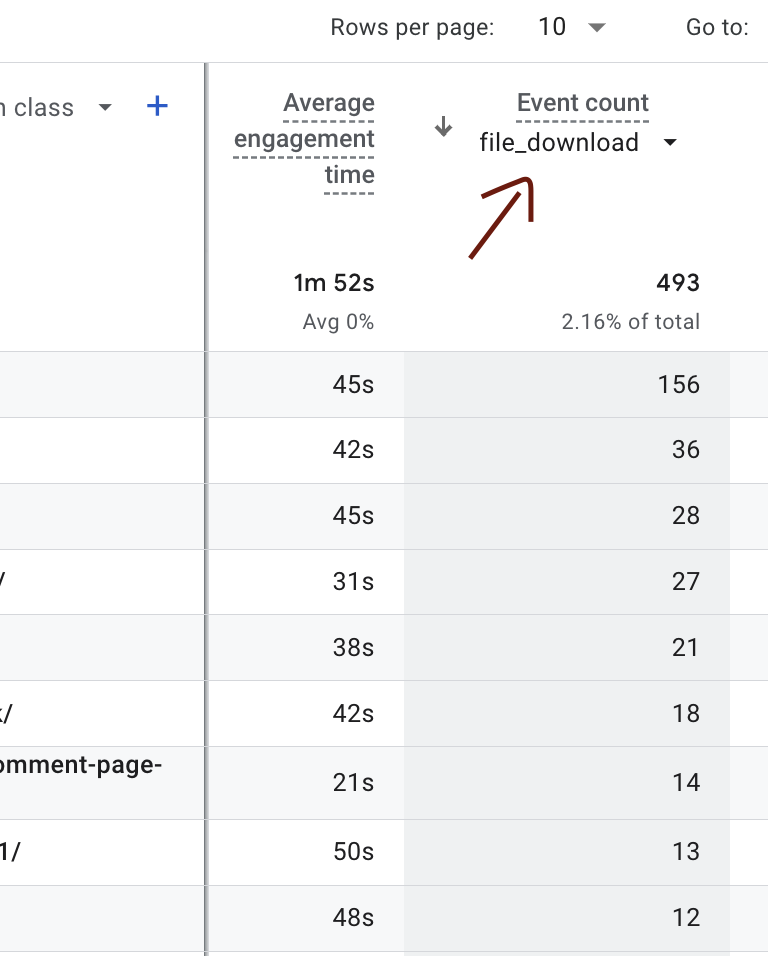
Task: Click the Event count column header
Action: point(583,103)
